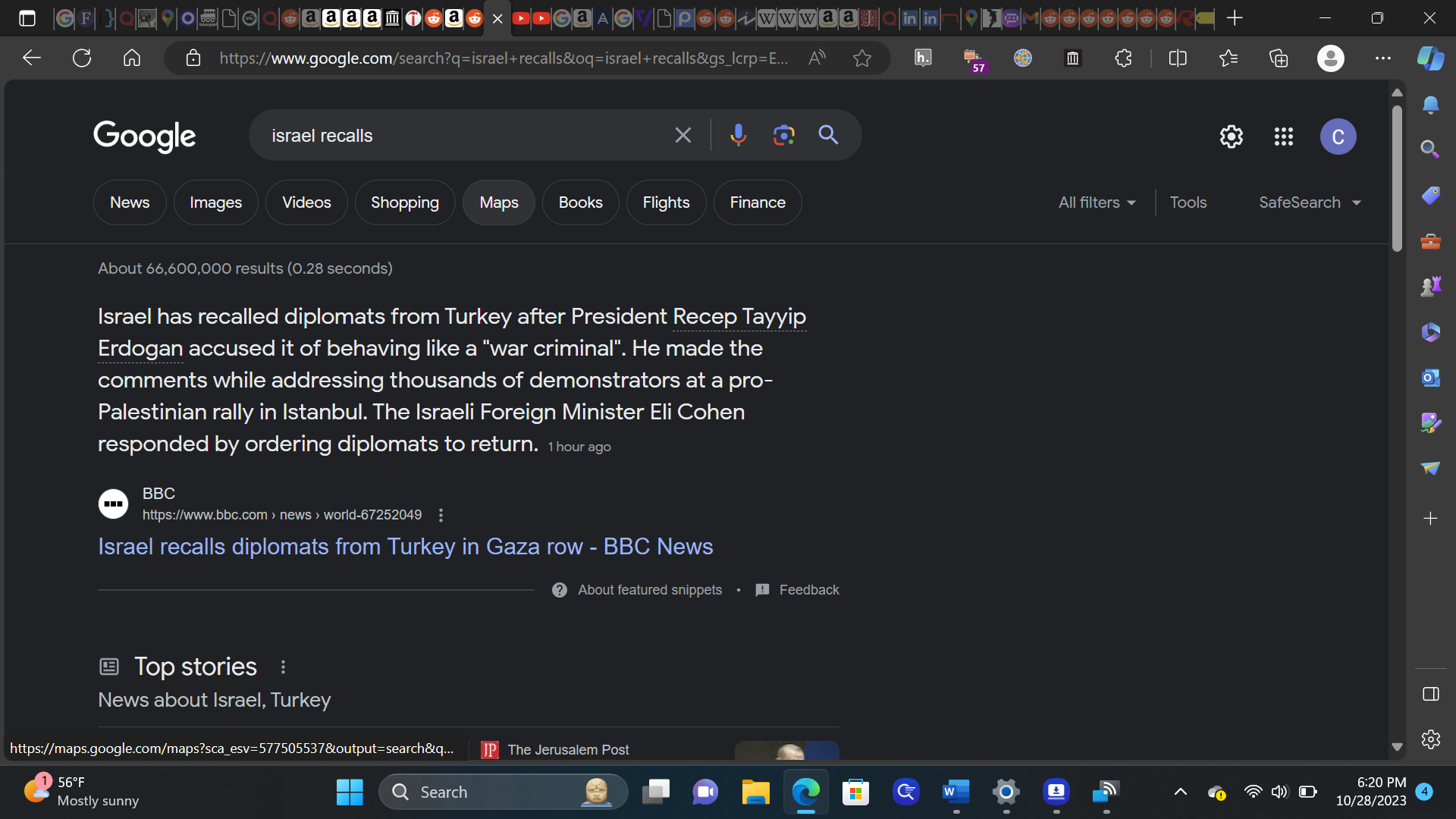Open Google apps grid menu
This screenshot has width=1456, height=819.
click(x=1283, y=136)
